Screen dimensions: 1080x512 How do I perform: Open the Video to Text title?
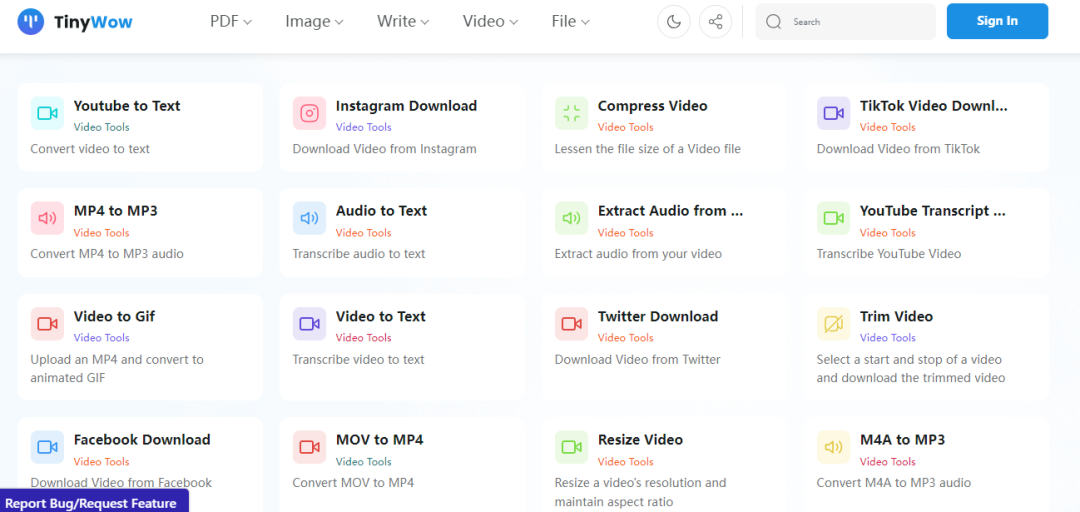click(x=381, y=316)
